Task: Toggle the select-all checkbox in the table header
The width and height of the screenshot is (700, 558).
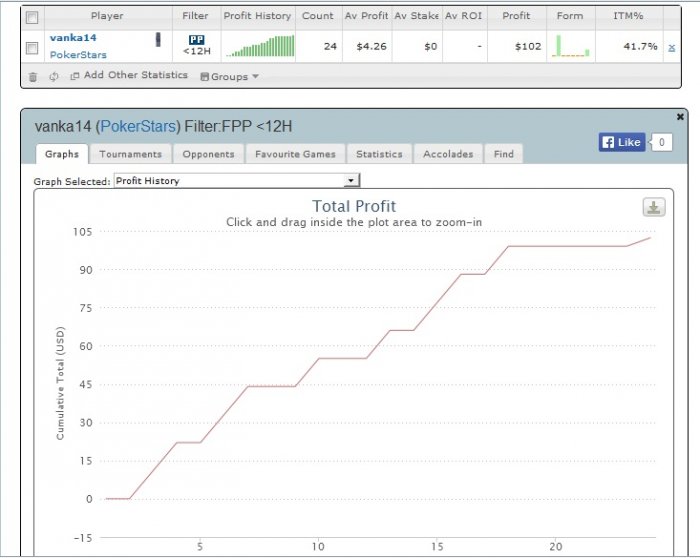Action: [x=32, y=17]
